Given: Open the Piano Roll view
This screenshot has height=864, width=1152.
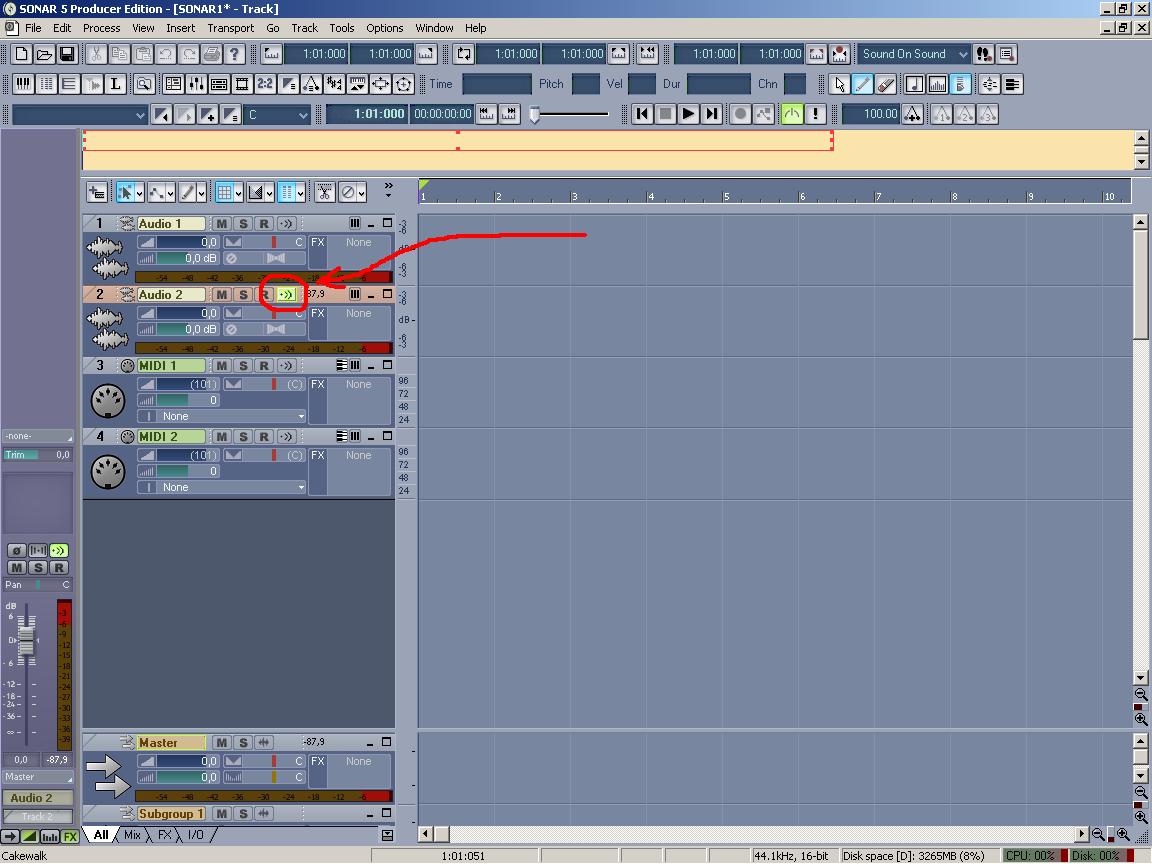Looking at the screenshot, I should [24, 84].
